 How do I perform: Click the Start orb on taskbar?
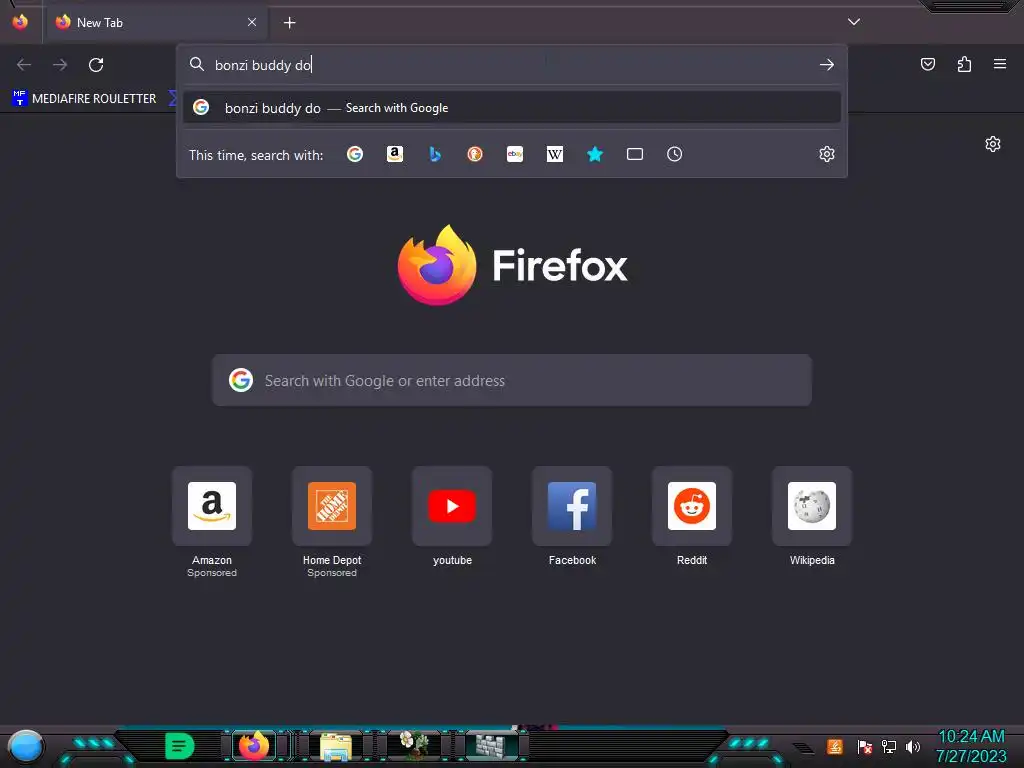click(26, 747)
